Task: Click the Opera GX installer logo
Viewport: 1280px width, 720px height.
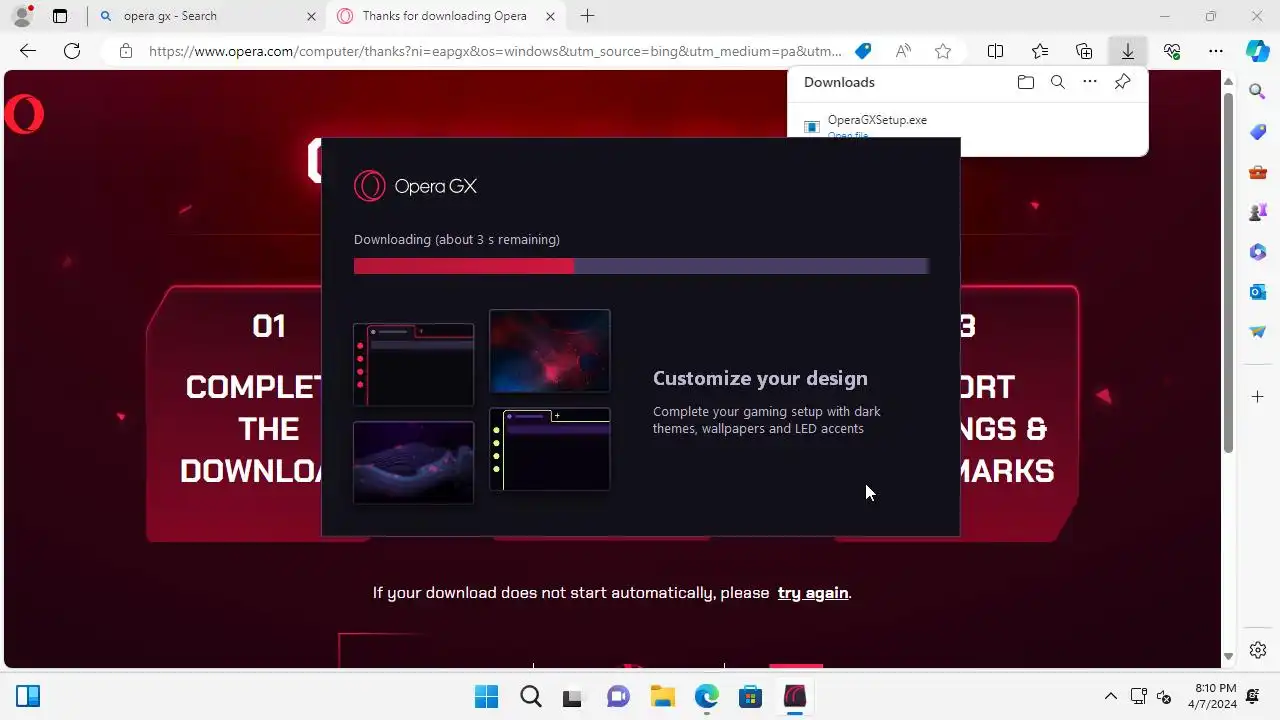Action: pos(415,186)
